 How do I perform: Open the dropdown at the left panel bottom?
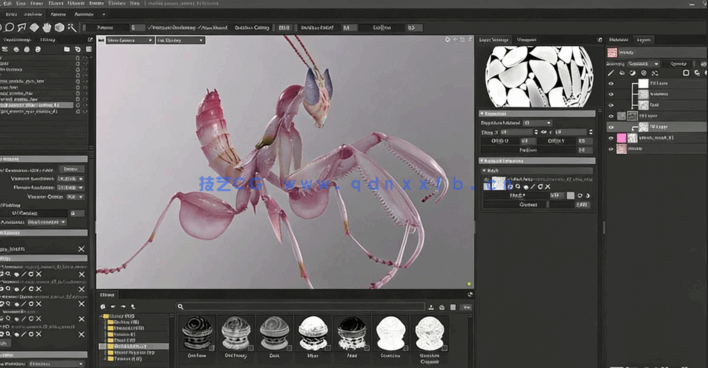(56, 363)
